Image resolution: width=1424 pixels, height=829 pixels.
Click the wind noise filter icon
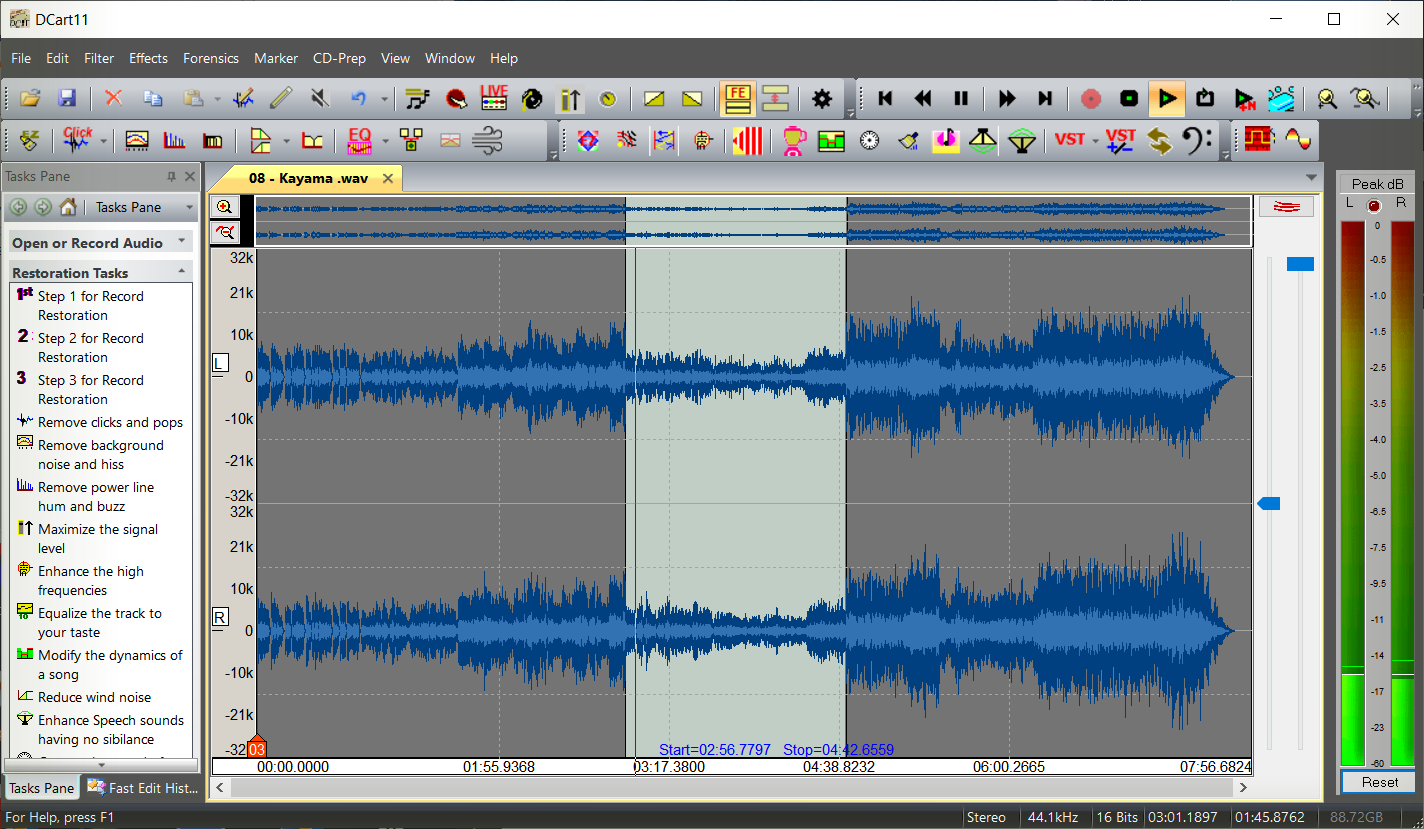(x=486, y=140)
